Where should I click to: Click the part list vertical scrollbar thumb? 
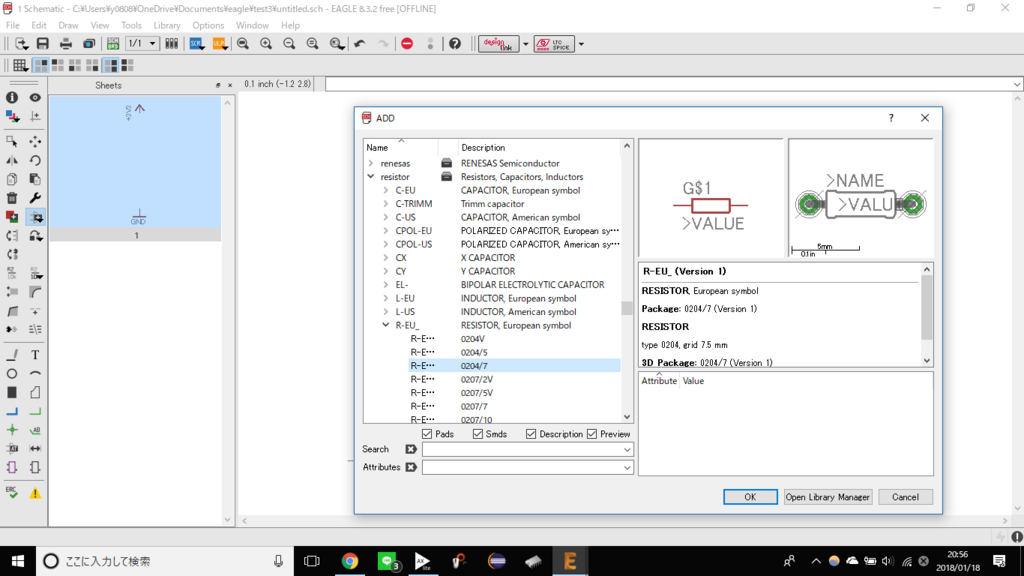627,308
